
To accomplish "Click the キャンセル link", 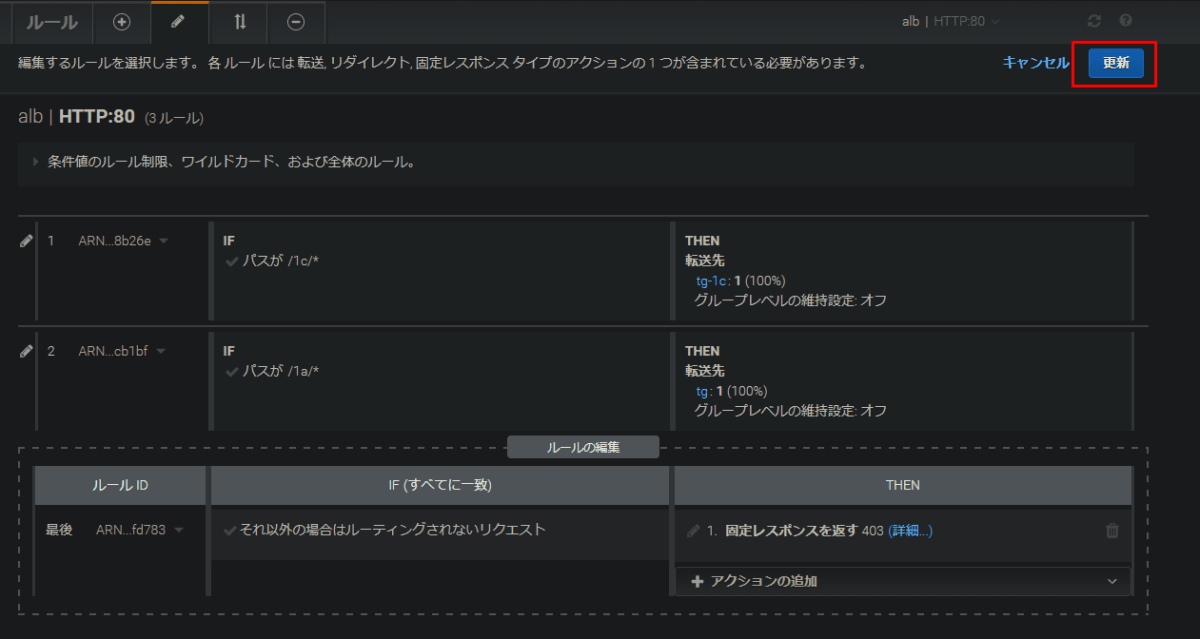I will tap(1036, 62).
